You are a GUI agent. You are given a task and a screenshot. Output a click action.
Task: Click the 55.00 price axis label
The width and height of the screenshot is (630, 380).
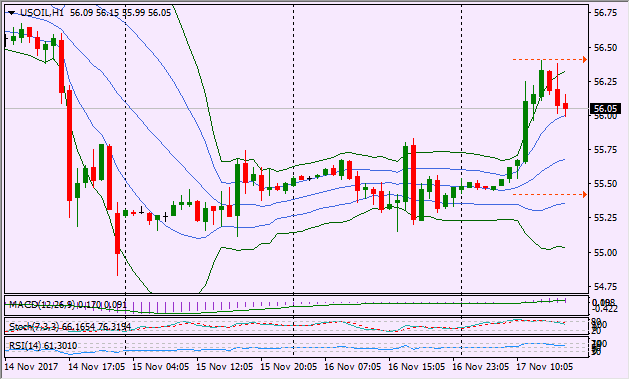[605, 253]
